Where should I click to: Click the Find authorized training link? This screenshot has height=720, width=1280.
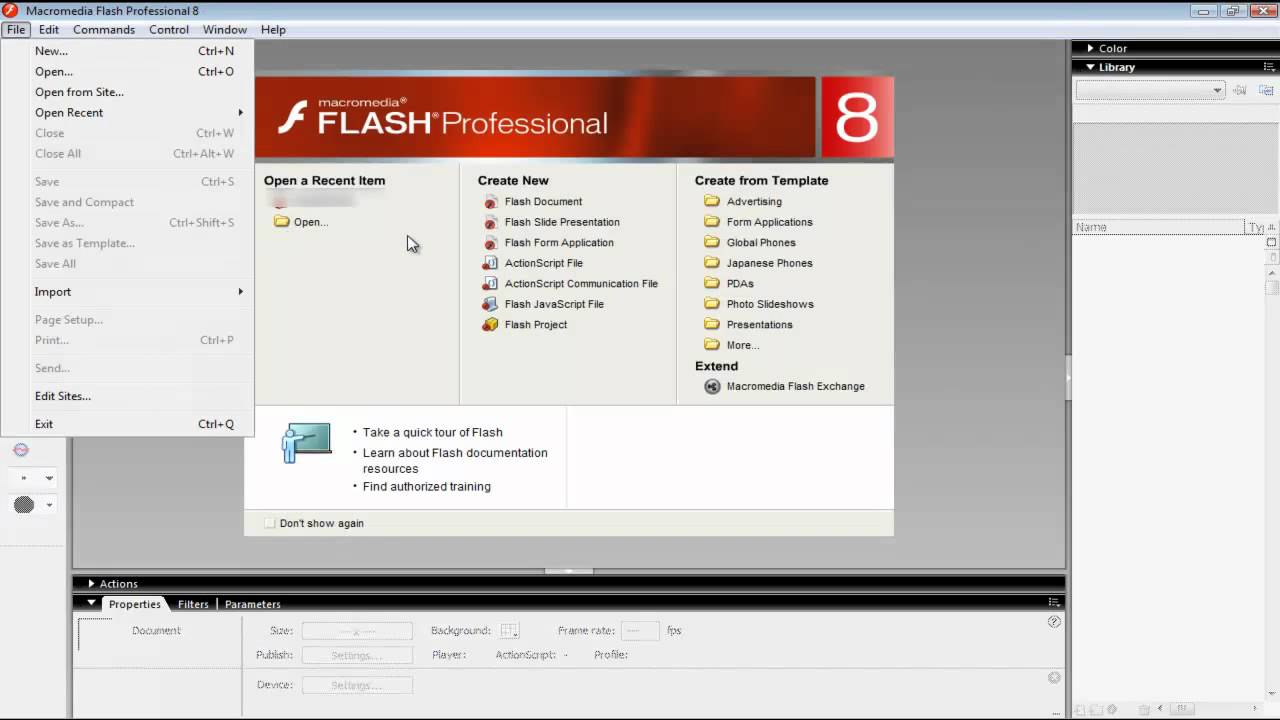427,487
